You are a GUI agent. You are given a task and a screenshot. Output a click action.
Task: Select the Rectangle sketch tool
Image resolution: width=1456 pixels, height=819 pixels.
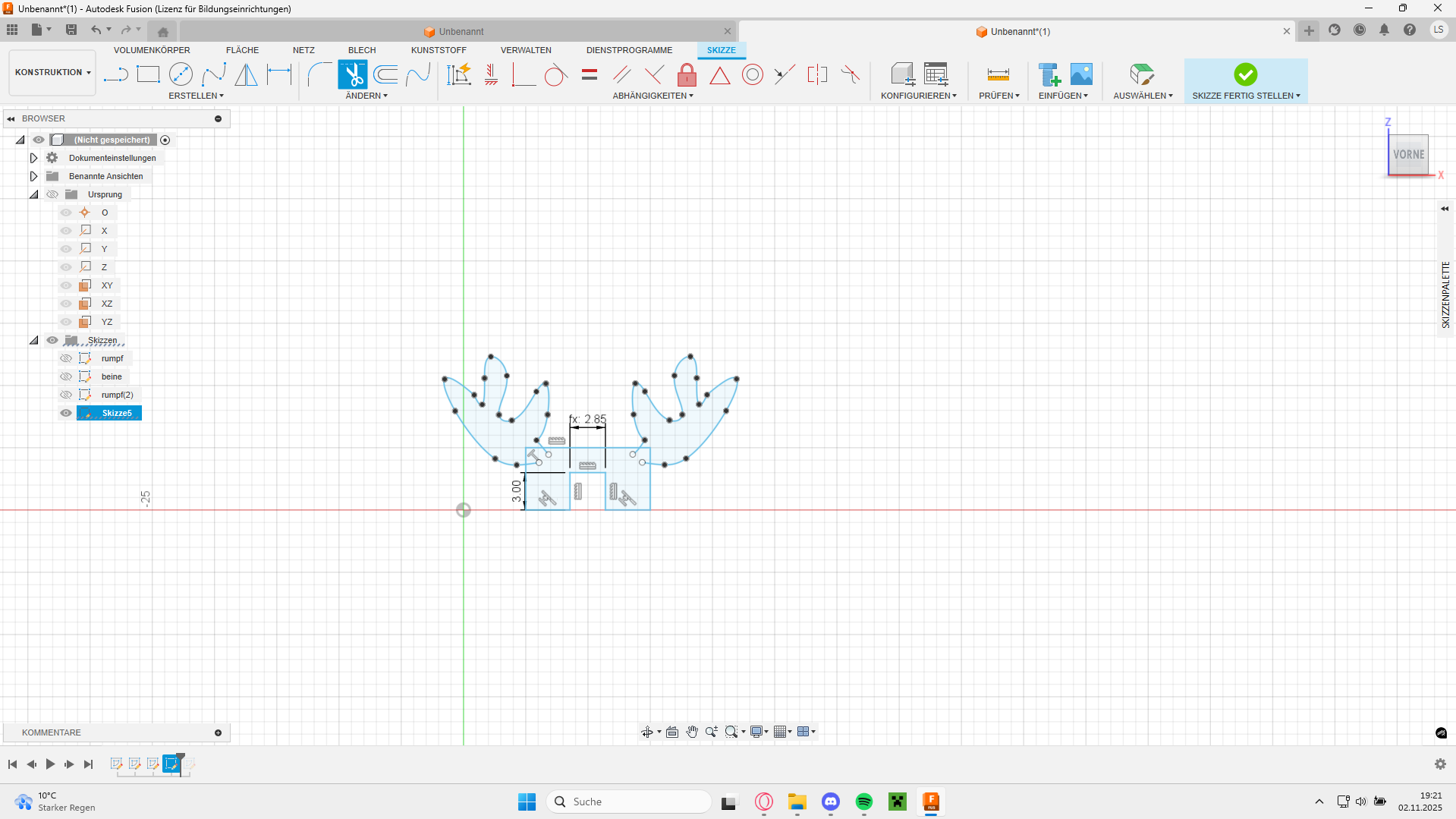coord(148,74)
